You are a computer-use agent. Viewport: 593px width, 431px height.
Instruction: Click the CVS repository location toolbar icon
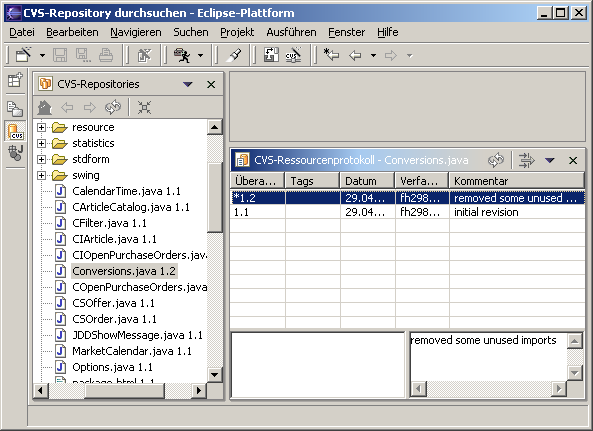click(293, 55)
